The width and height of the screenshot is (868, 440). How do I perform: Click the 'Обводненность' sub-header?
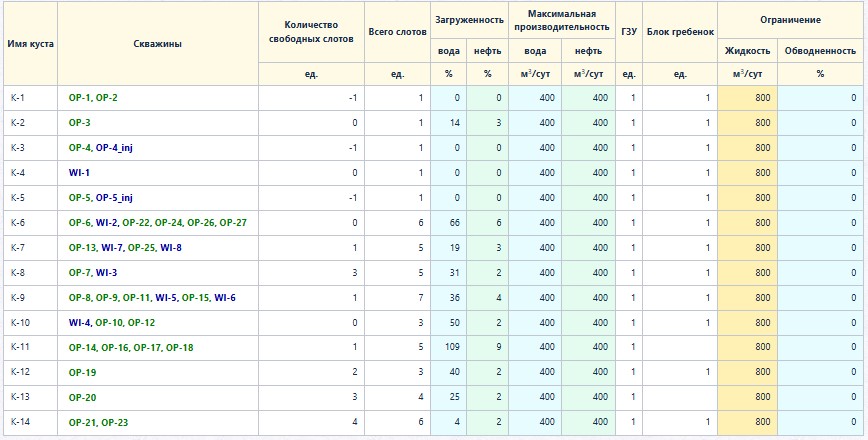[x=820, y=51]
